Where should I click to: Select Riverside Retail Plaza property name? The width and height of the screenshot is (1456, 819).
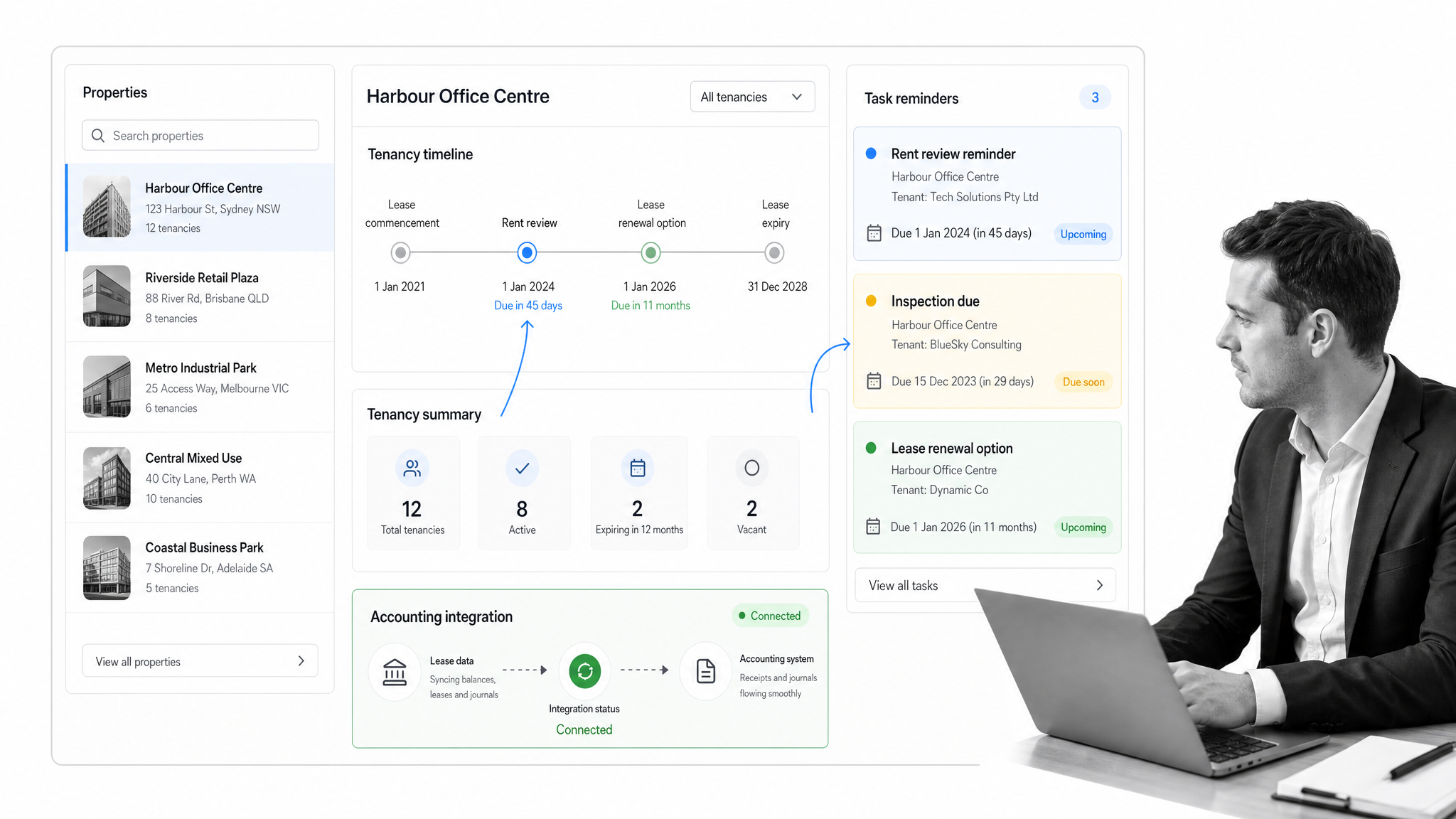pos(202,278)
